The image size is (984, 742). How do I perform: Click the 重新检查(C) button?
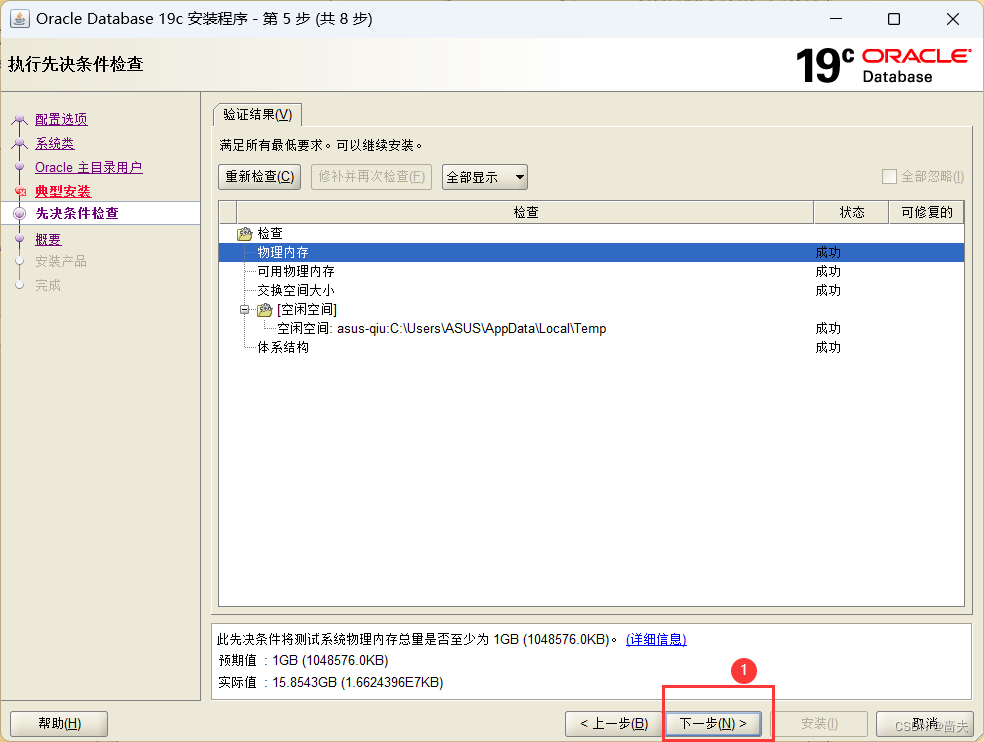click(259, 177)
